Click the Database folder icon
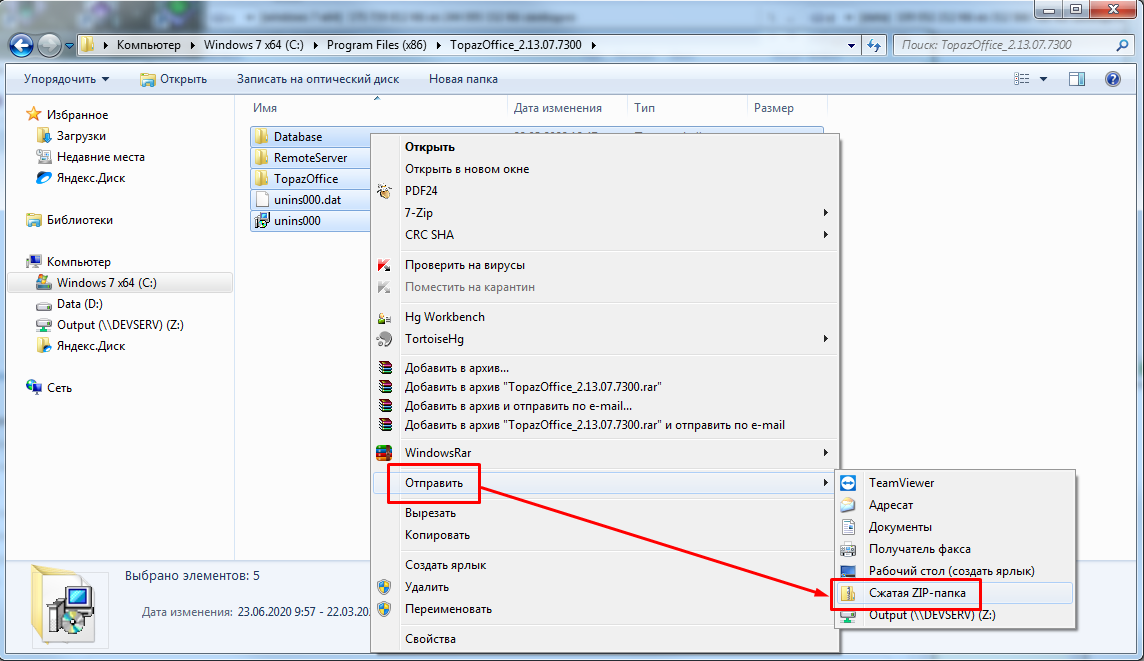 click(261, 136)
